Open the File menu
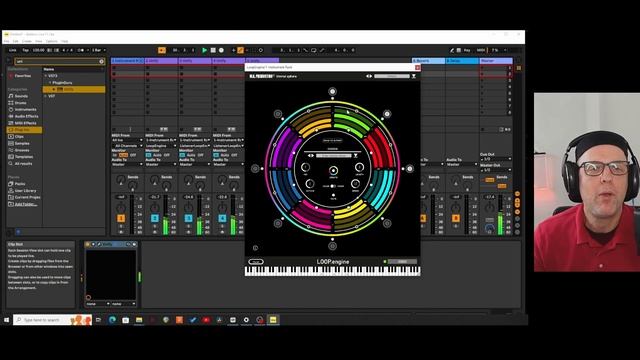Viewport: 640px width, 360px height. [7, 41]
